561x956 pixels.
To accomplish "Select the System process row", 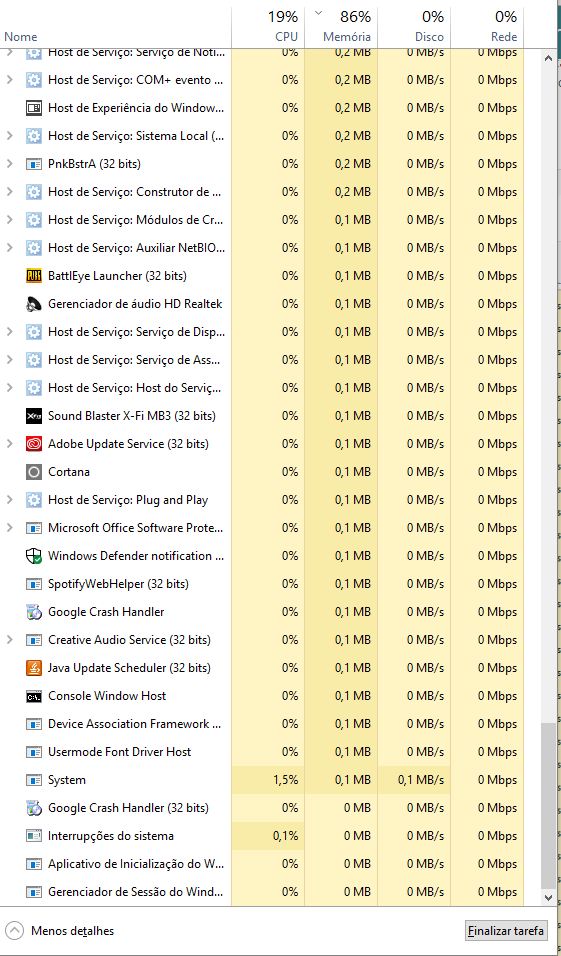I will [262, 780].
